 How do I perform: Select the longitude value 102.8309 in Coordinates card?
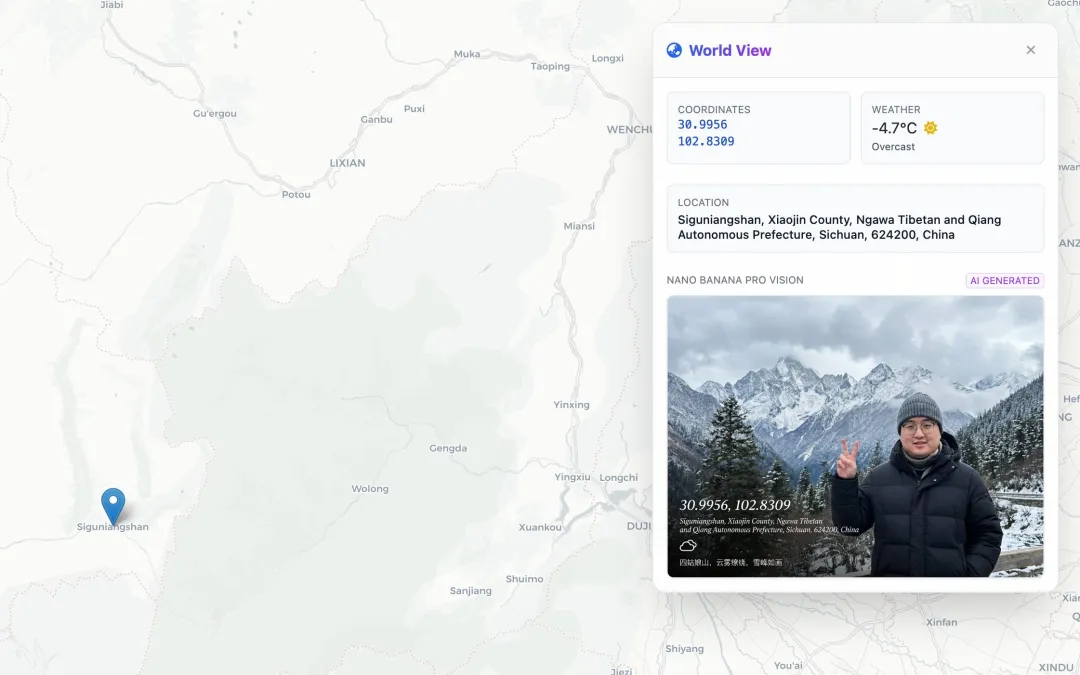[706, 142]
